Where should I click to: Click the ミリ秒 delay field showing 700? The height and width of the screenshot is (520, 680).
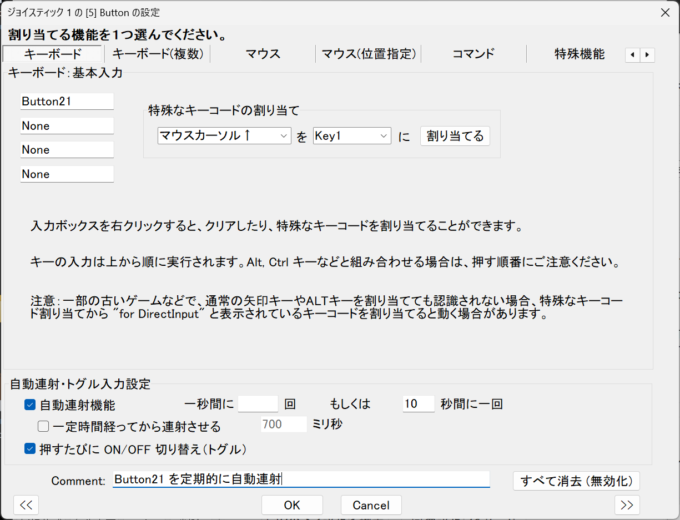coord(284,424)
